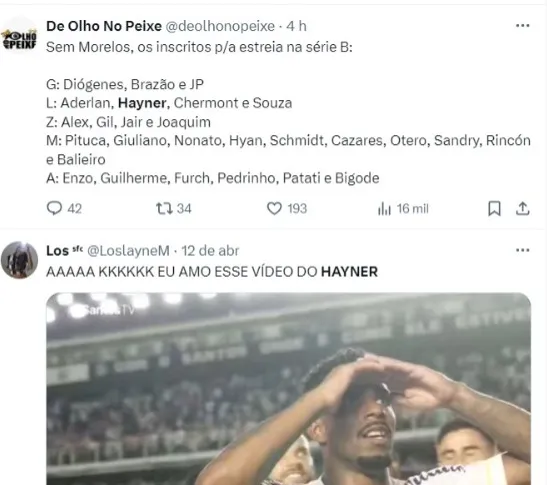Click share icon on first tweet
This screenshot has width=547, height=485.
(522, 209)
